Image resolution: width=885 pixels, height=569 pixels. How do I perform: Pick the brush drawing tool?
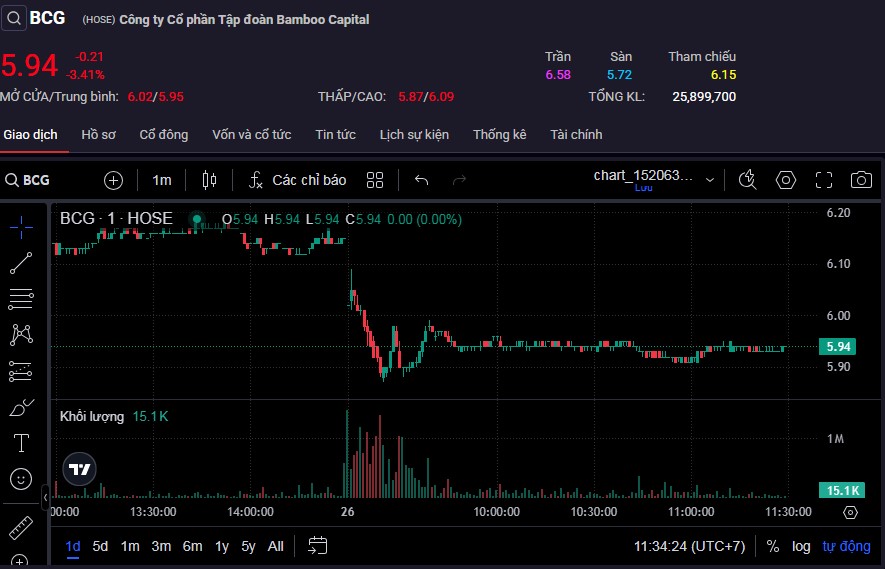[21, 407]
